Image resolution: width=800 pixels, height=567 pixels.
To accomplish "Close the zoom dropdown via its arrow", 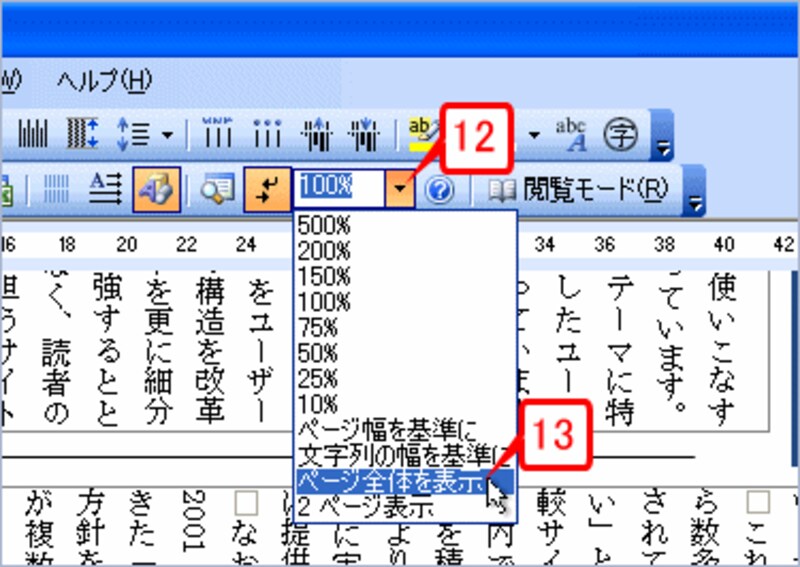I will coord(400,189).
